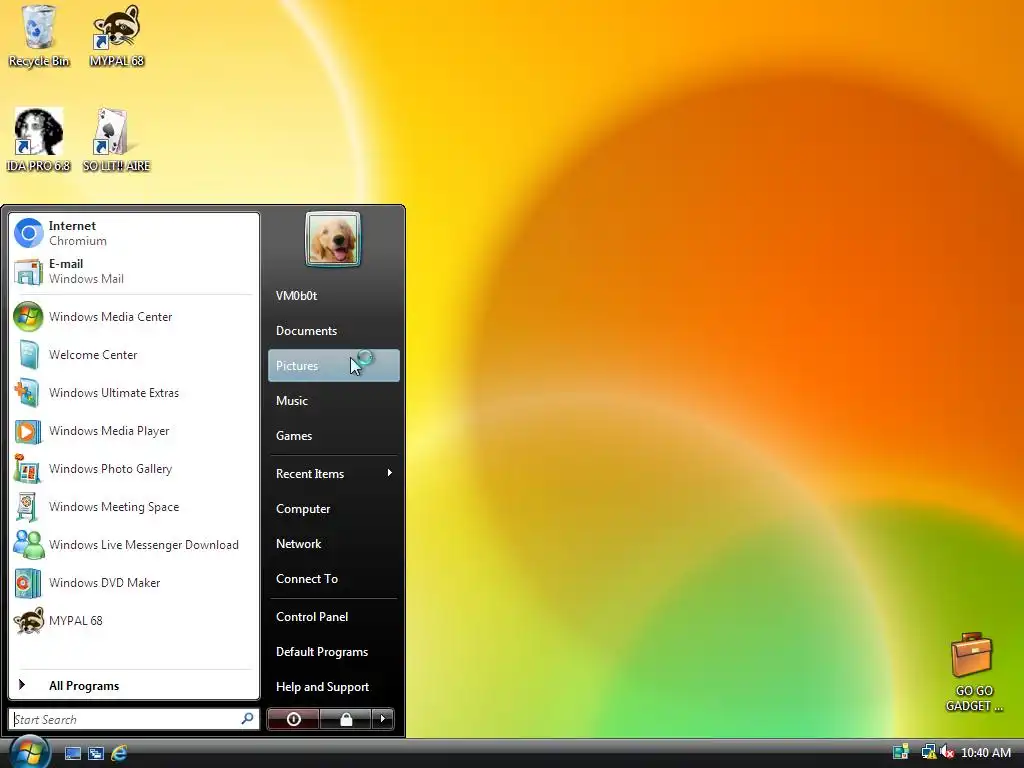Launch Windows Meeting Space
1024x768 pixels.
pyautogui.click(x=134, y=507)
